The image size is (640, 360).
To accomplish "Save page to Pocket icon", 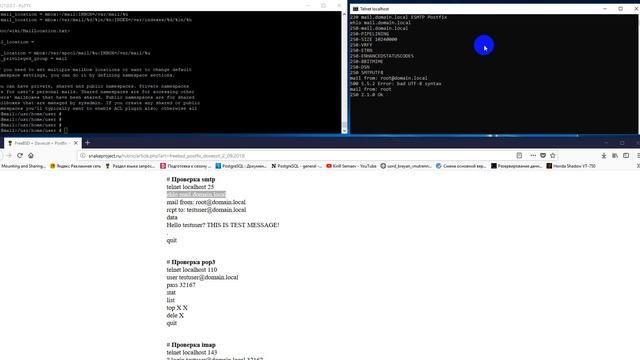I will 543,156.
